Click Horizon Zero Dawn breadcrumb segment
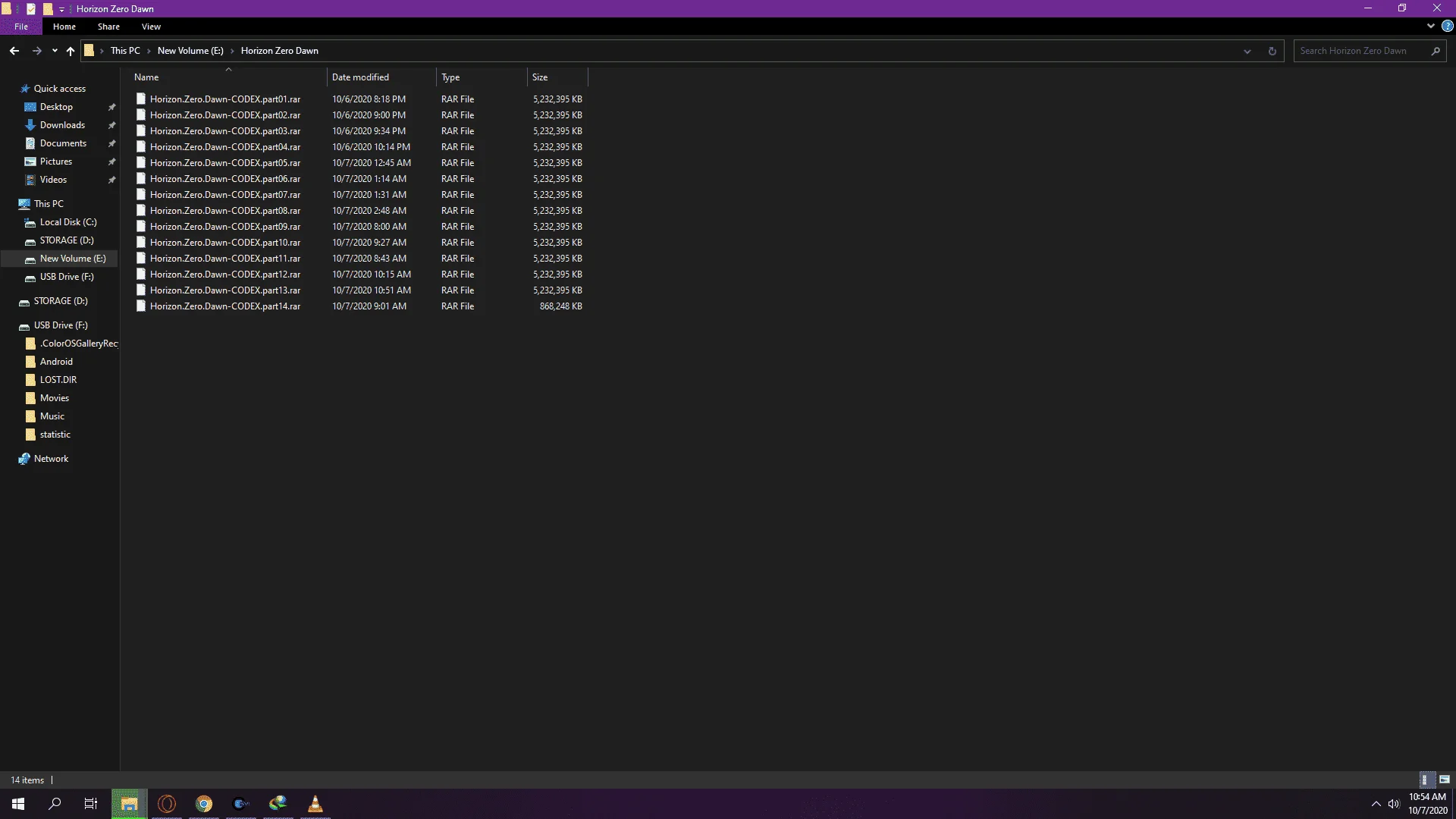 [x=280, y=51]
